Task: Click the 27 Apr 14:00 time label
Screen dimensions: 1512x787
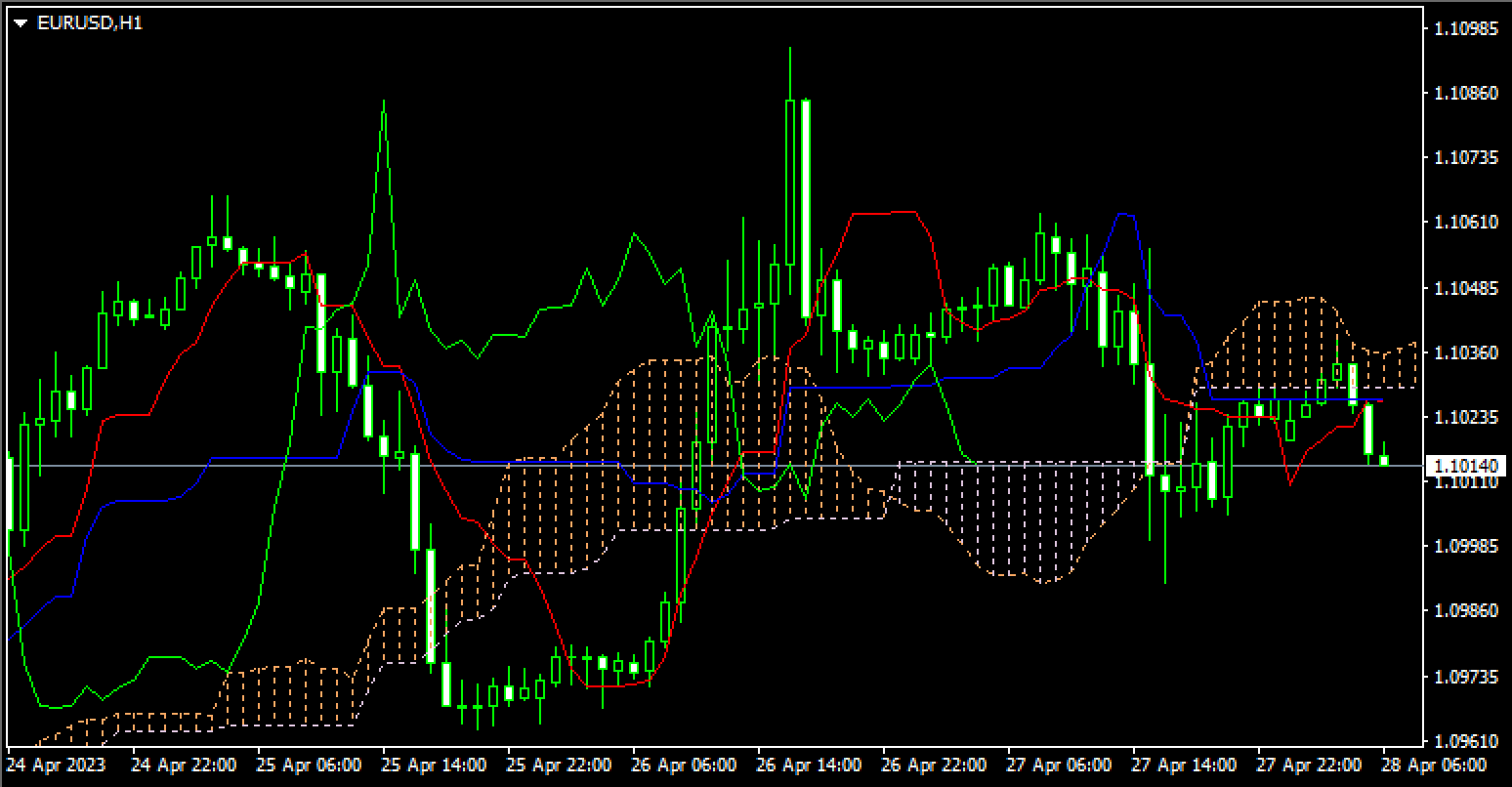Action: 1184,765
